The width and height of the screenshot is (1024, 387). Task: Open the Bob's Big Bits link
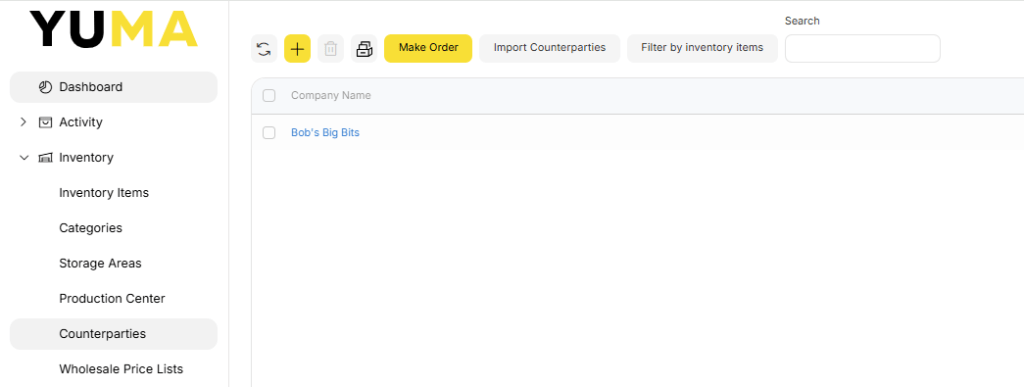[325, 132]
